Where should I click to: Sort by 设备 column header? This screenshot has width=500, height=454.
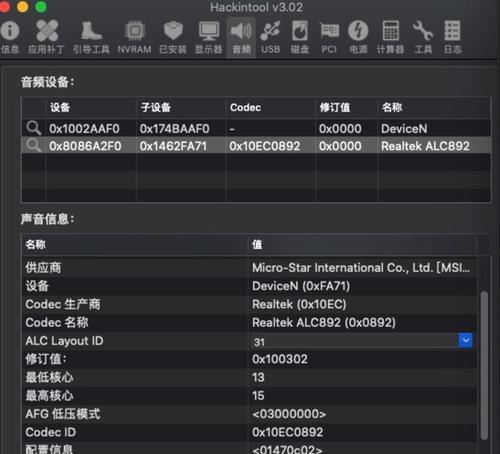pos(90,107)
